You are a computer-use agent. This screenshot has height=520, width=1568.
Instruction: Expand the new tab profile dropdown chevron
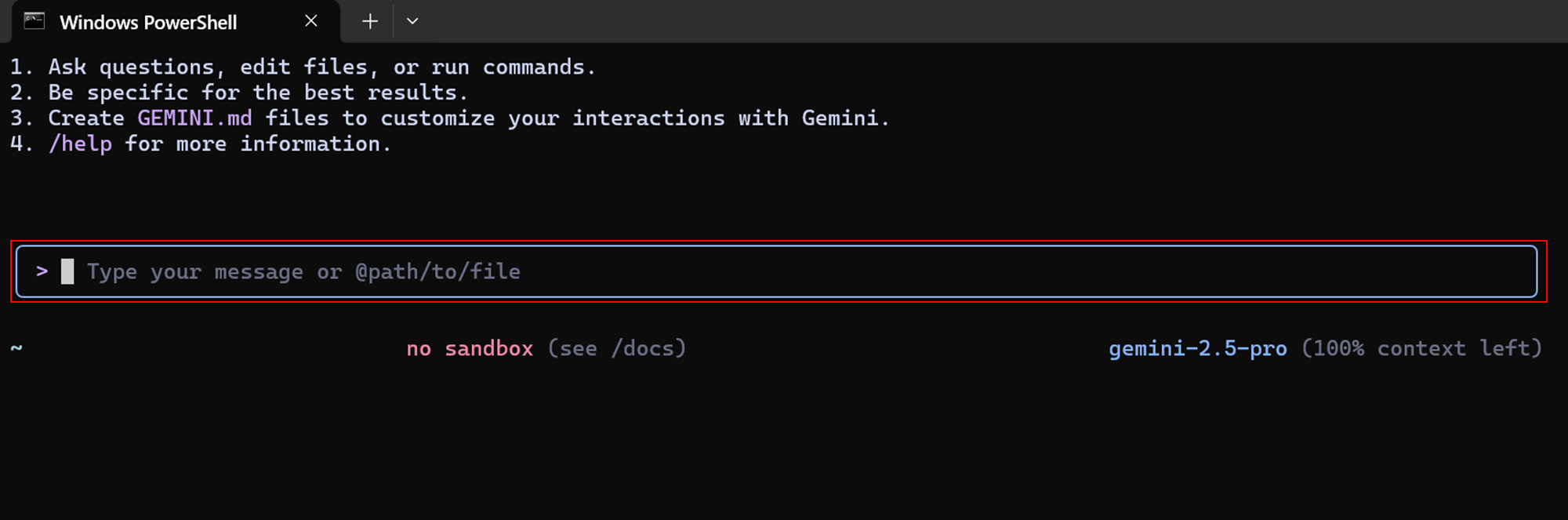(412, 21)
